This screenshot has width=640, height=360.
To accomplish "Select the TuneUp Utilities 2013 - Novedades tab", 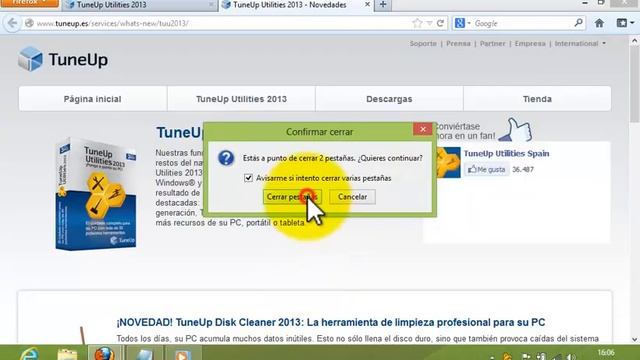I will point(296,5).
